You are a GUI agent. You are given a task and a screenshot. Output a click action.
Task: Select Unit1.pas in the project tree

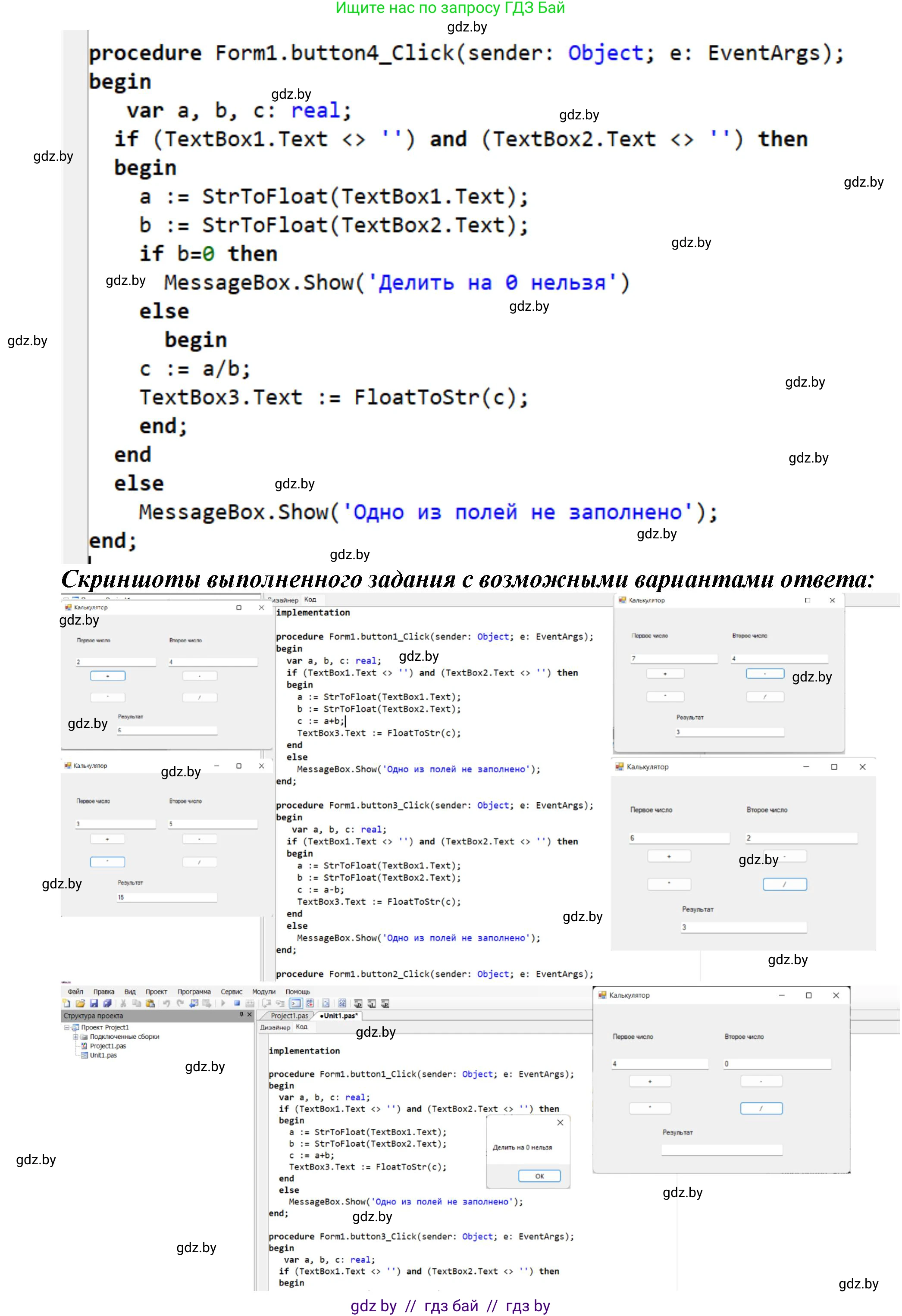point(103,1056)
